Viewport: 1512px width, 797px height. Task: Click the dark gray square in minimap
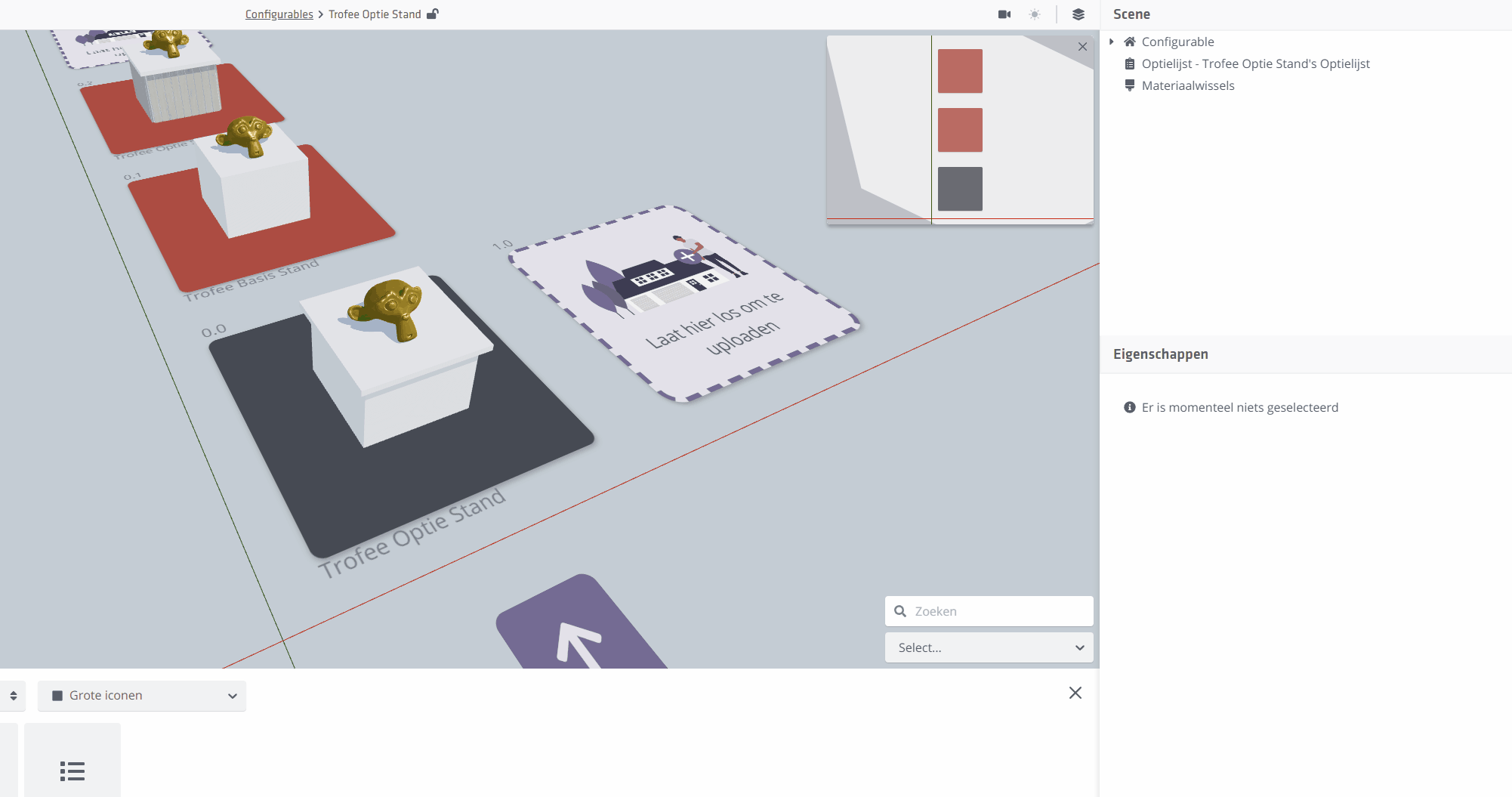click(960, 189)
